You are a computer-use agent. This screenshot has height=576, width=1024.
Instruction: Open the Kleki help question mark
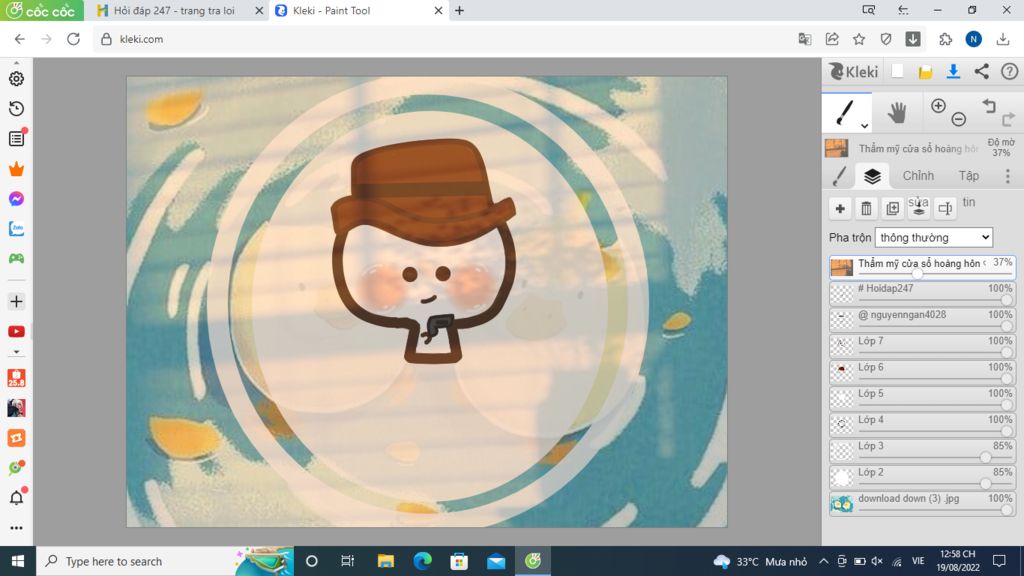click(x=1009, y=71)
